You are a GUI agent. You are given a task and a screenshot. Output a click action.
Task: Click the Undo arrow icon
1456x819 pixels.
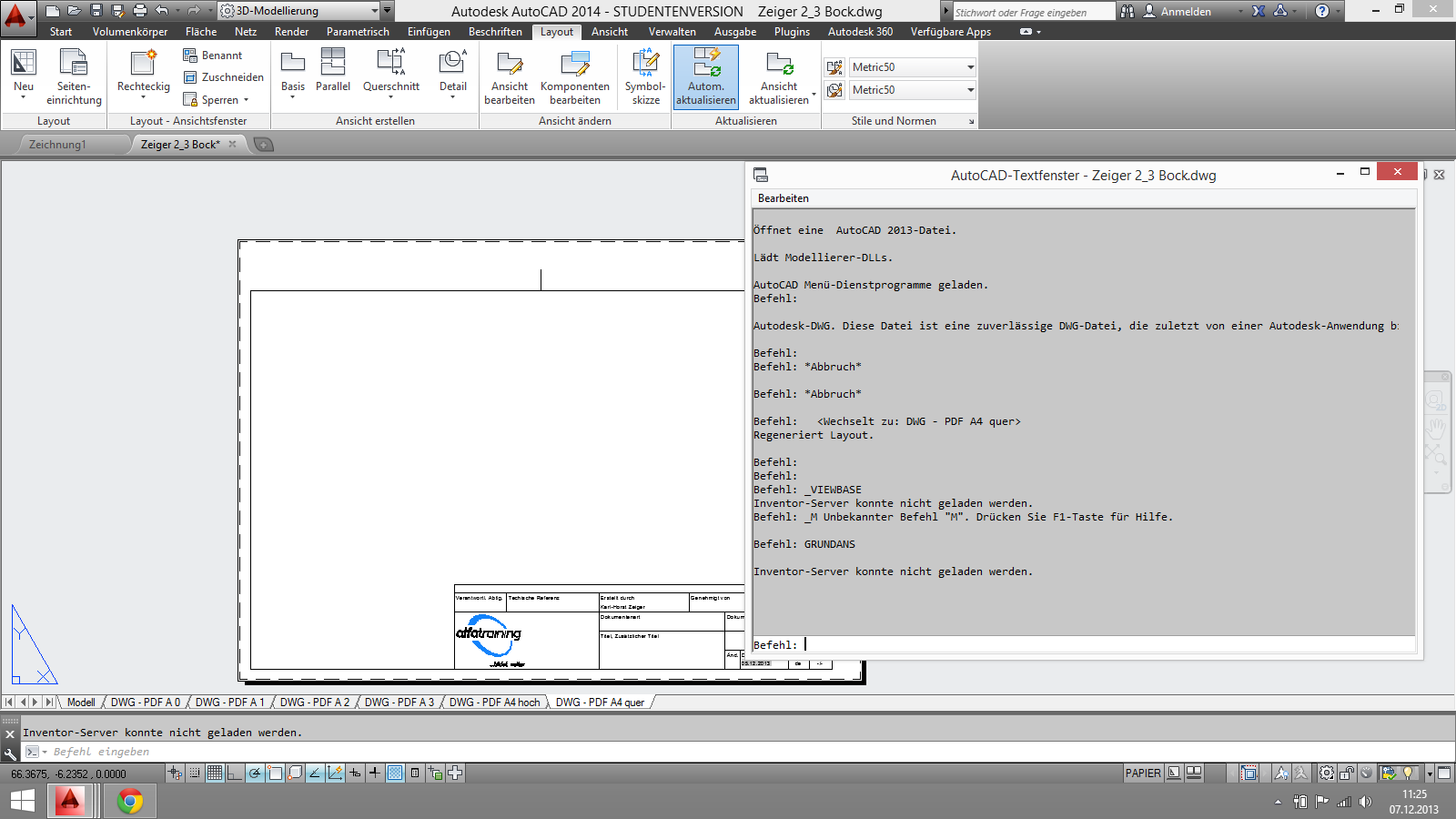tap(162, 11)
